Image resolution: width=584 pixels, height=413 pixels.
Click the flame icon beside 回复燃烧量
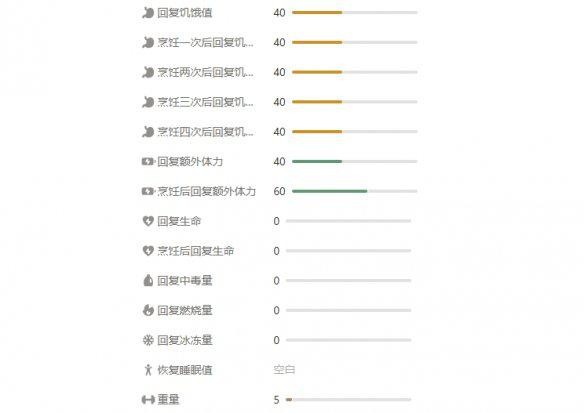148,310
